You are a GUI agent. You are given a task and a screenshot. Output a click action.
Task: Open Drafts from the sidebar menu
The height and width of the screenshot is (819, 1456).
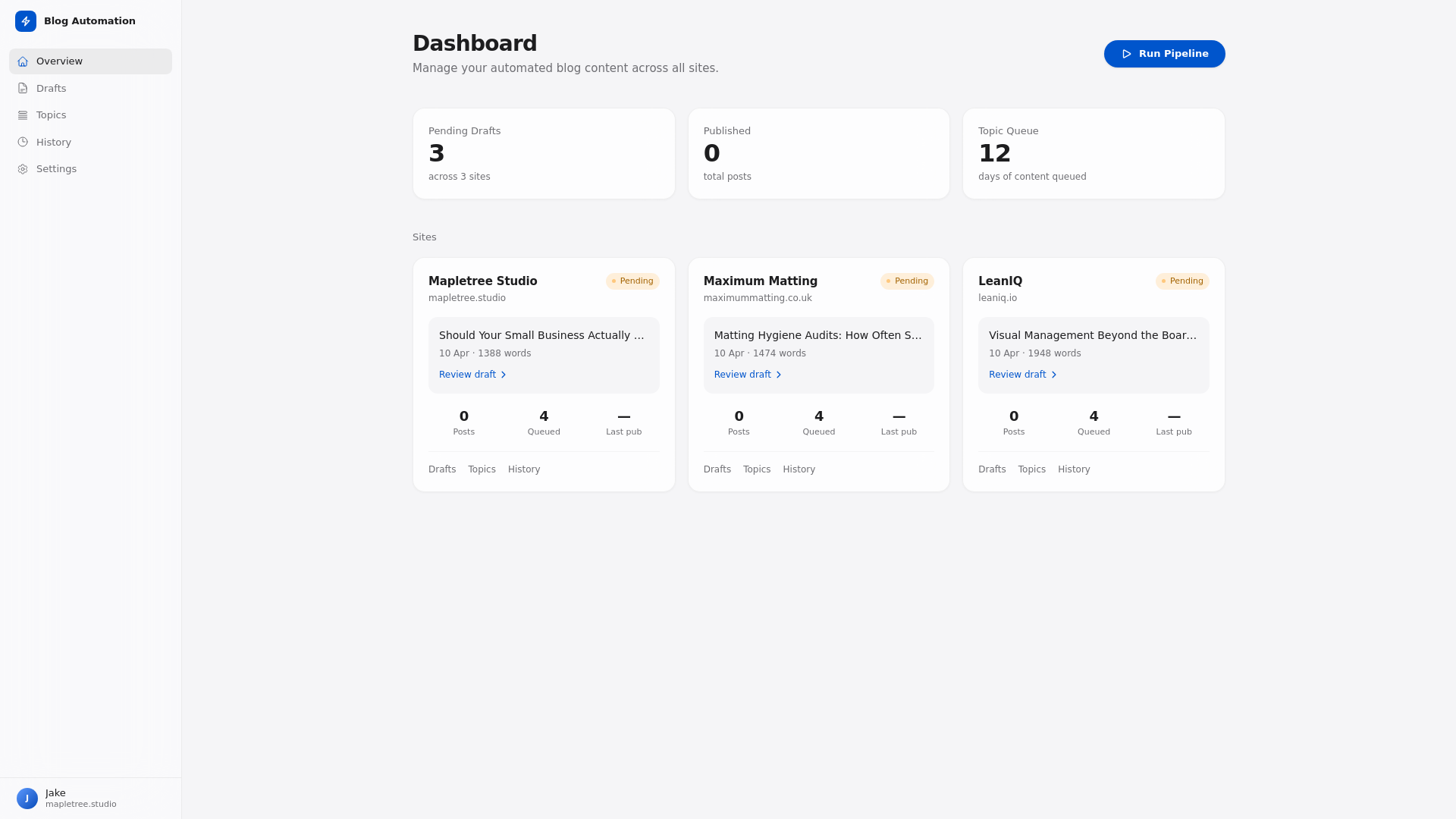click(x=90, y=89)
